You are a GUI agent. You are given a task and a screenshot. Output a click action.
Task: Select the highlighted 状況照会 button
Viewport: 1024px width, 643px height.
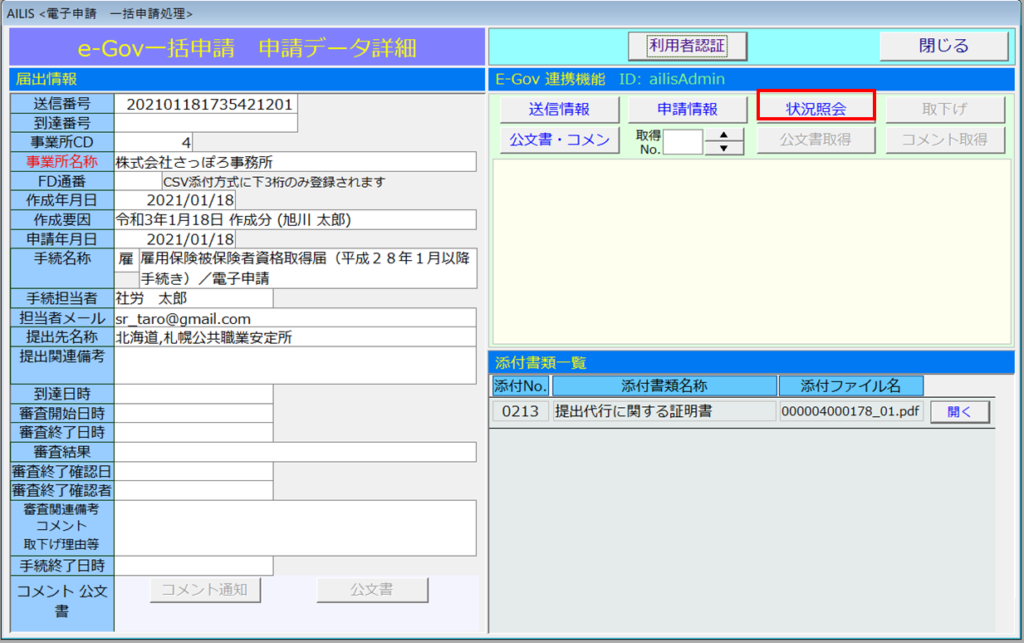tap(816, 108)
